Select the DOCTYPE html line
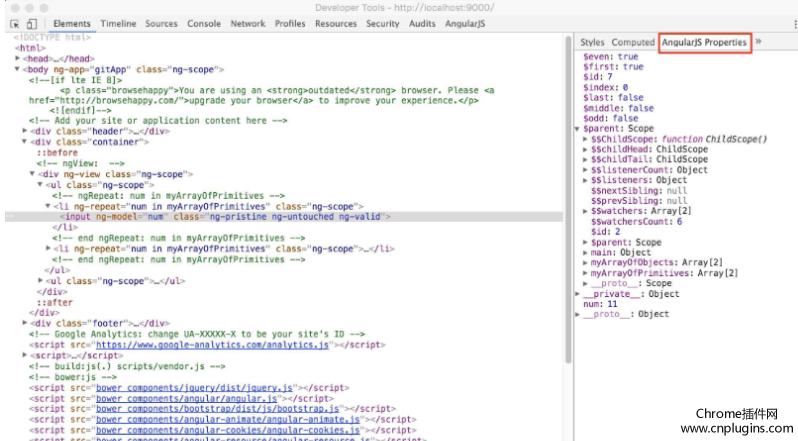Screen dimensions: 798x441 coord(52,37)
